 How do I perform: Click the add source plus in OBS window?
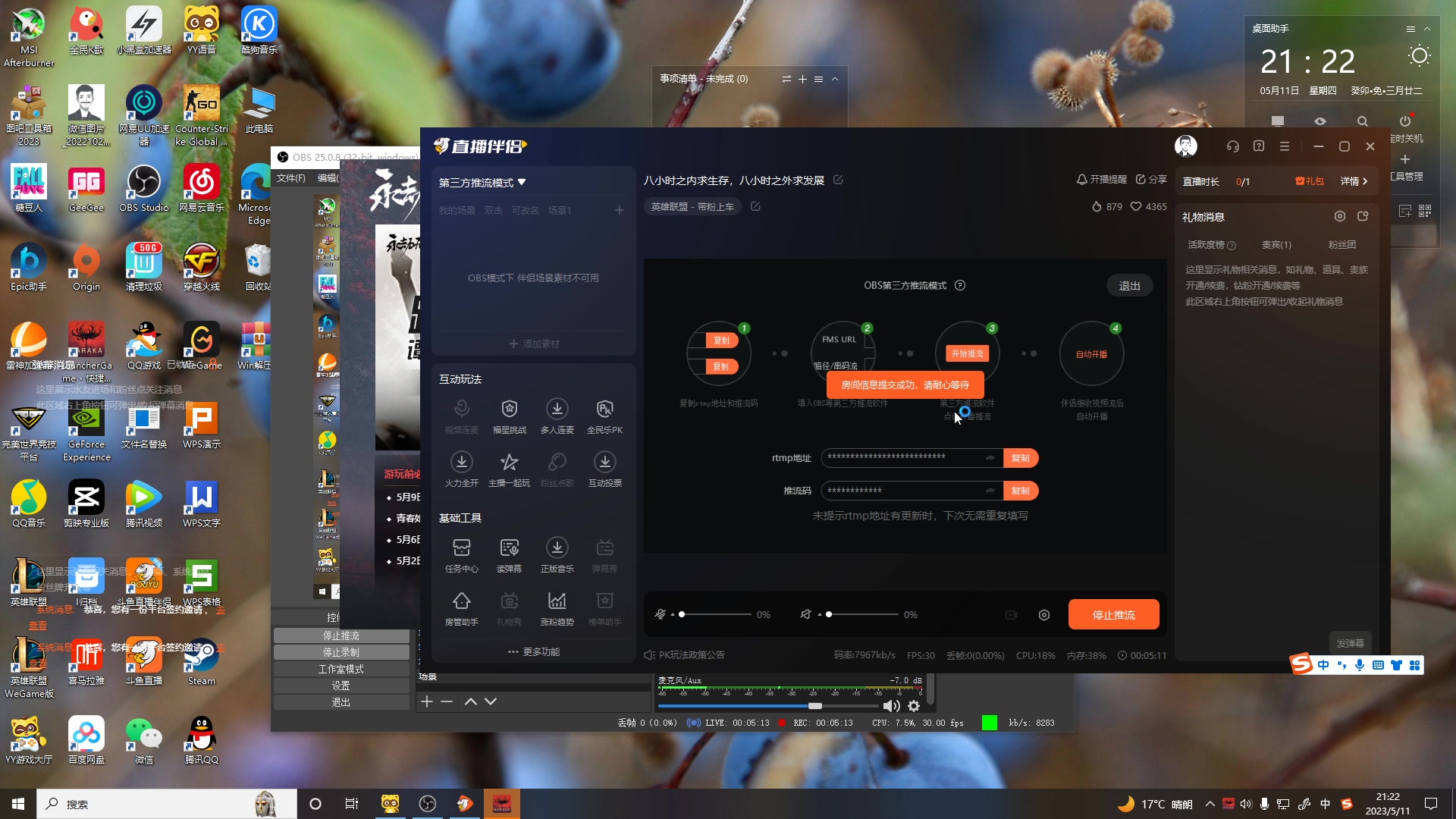coord(427,701)
